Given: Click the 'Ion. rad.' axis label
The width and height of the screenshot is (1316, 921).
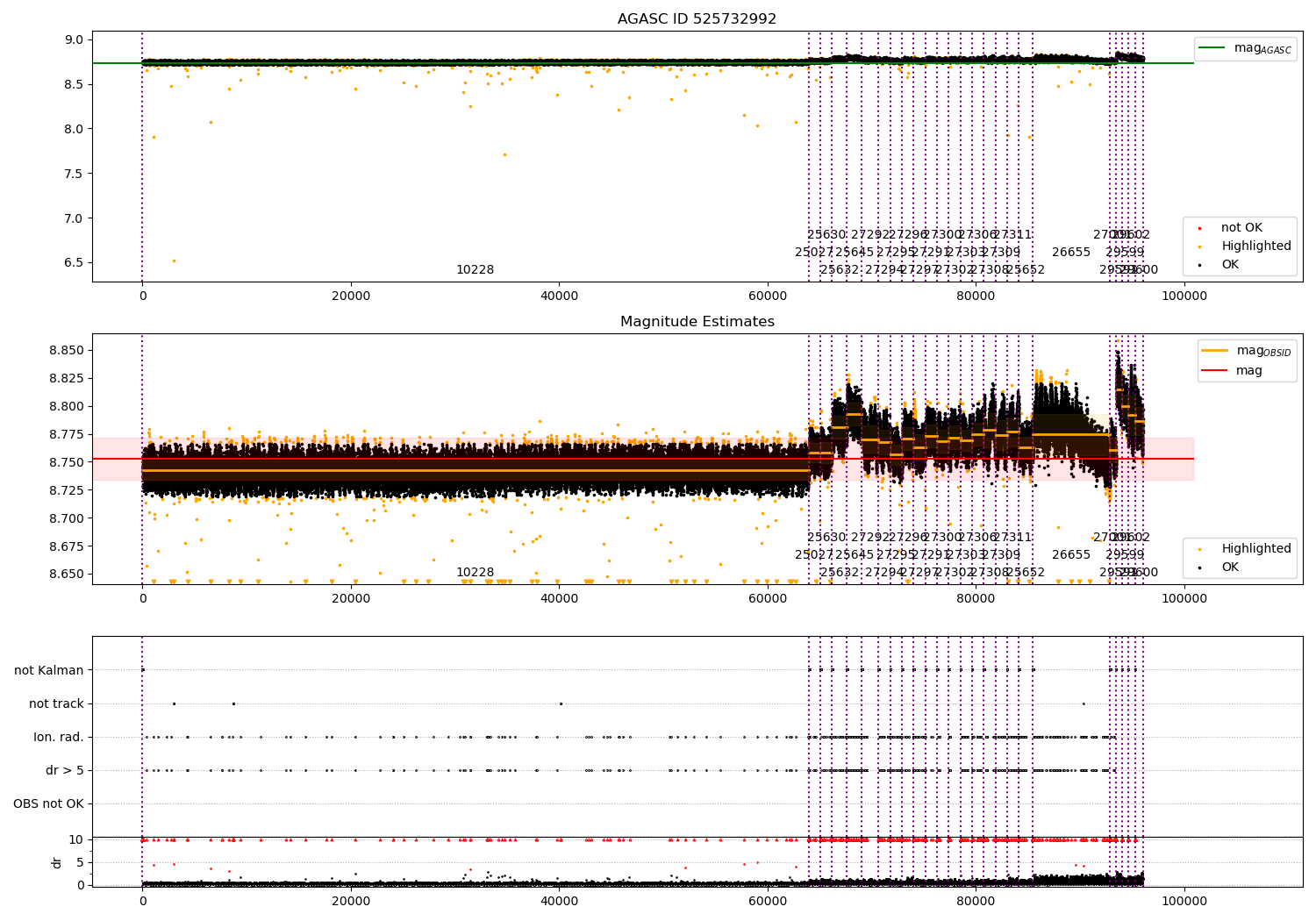Looking at the screenshot, I should coord(59,737).
